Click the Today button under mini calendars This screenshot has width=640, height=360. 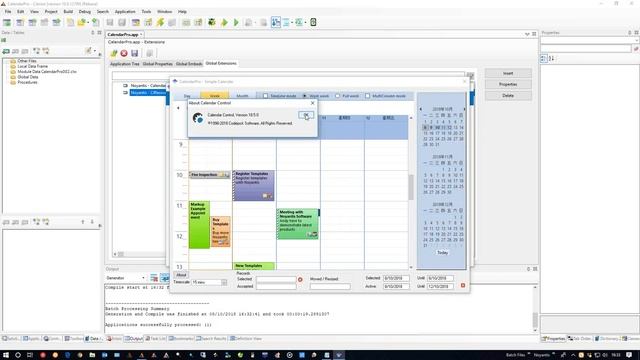pyautogui.click(x=442, y=253)
